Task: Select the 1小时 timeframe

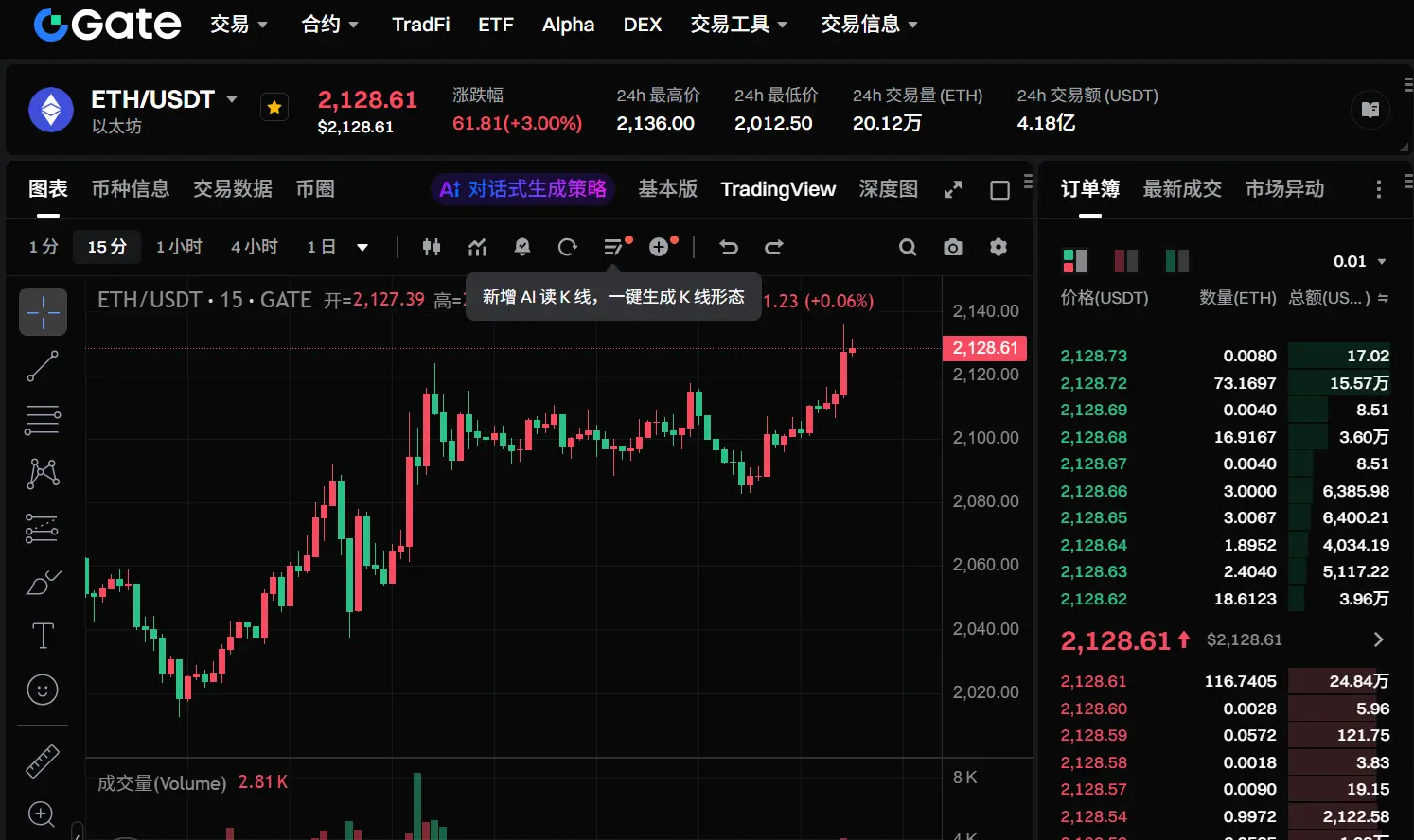Action: click(x=179, y=247)
